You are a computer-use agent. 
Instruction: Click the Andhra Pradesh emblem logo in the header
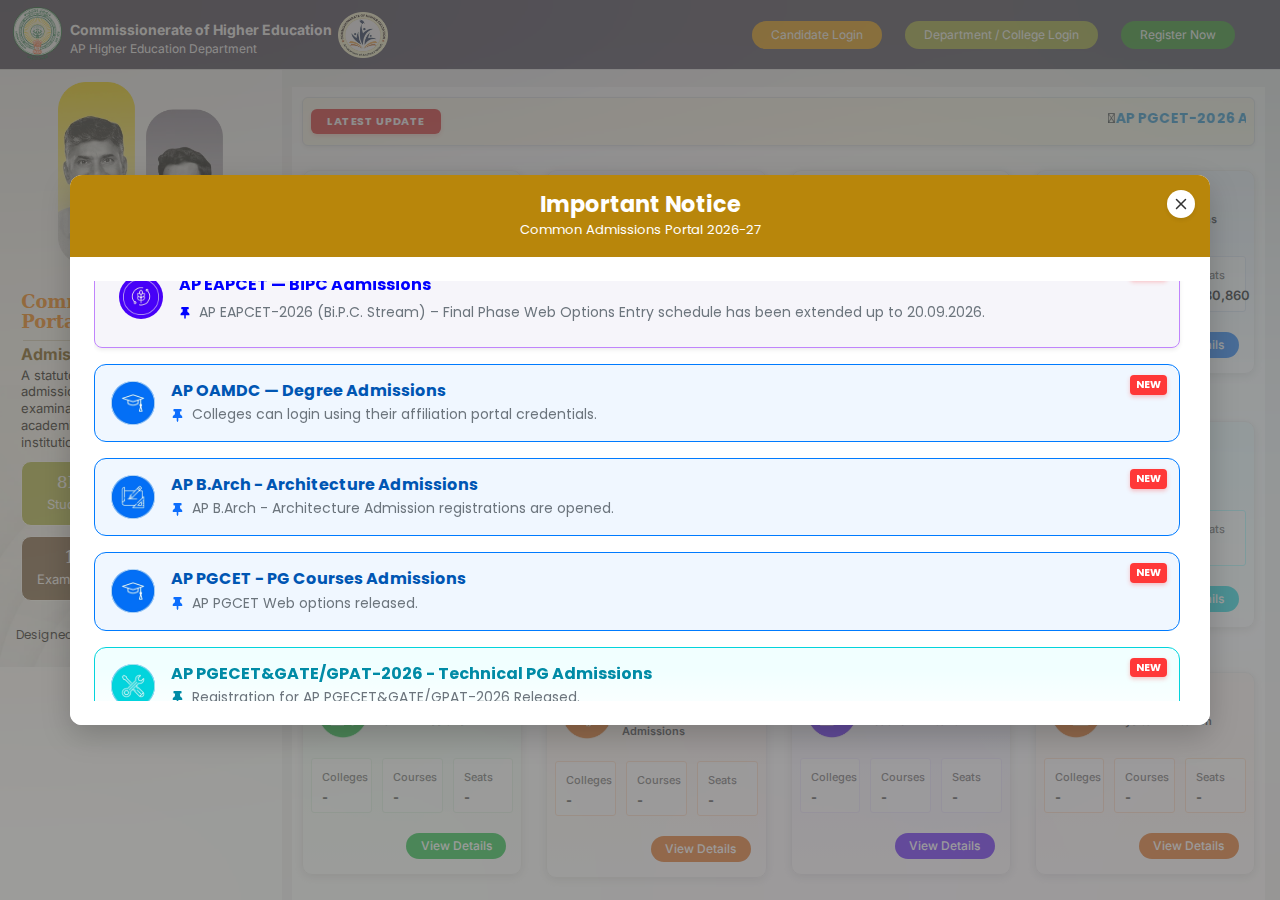[38, 32]
